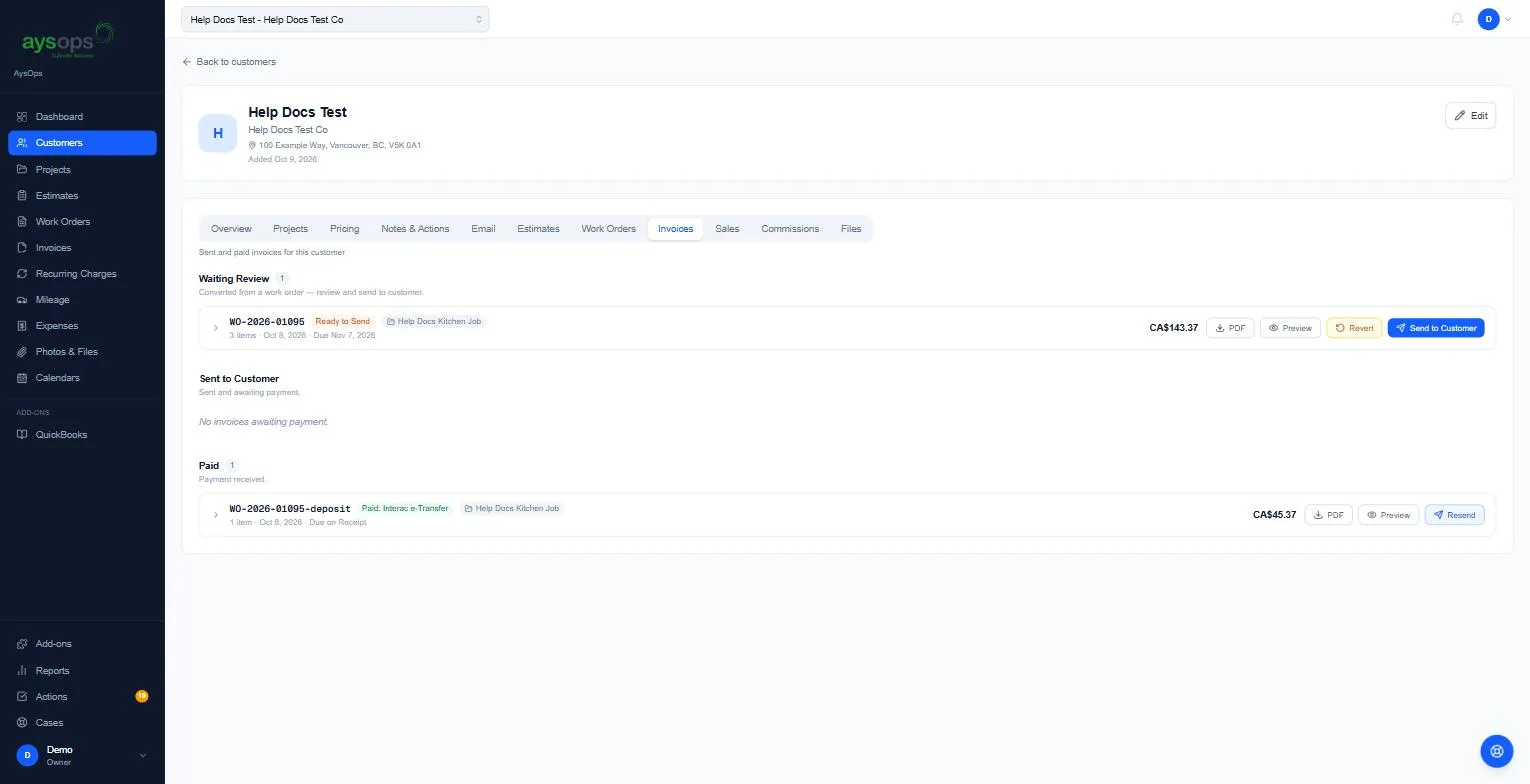Click the Expenses sidebar icon
Screen dimensions: 1530x784
[x=22, y=326]
